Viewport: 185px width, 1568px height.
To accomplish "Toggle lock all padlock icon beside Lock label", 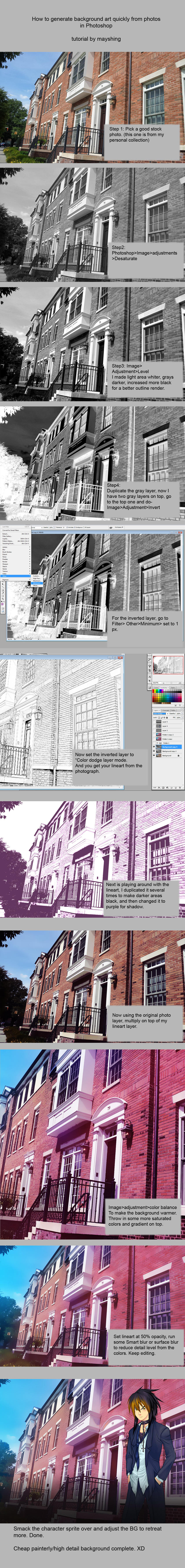I will [x=167, y=718].
